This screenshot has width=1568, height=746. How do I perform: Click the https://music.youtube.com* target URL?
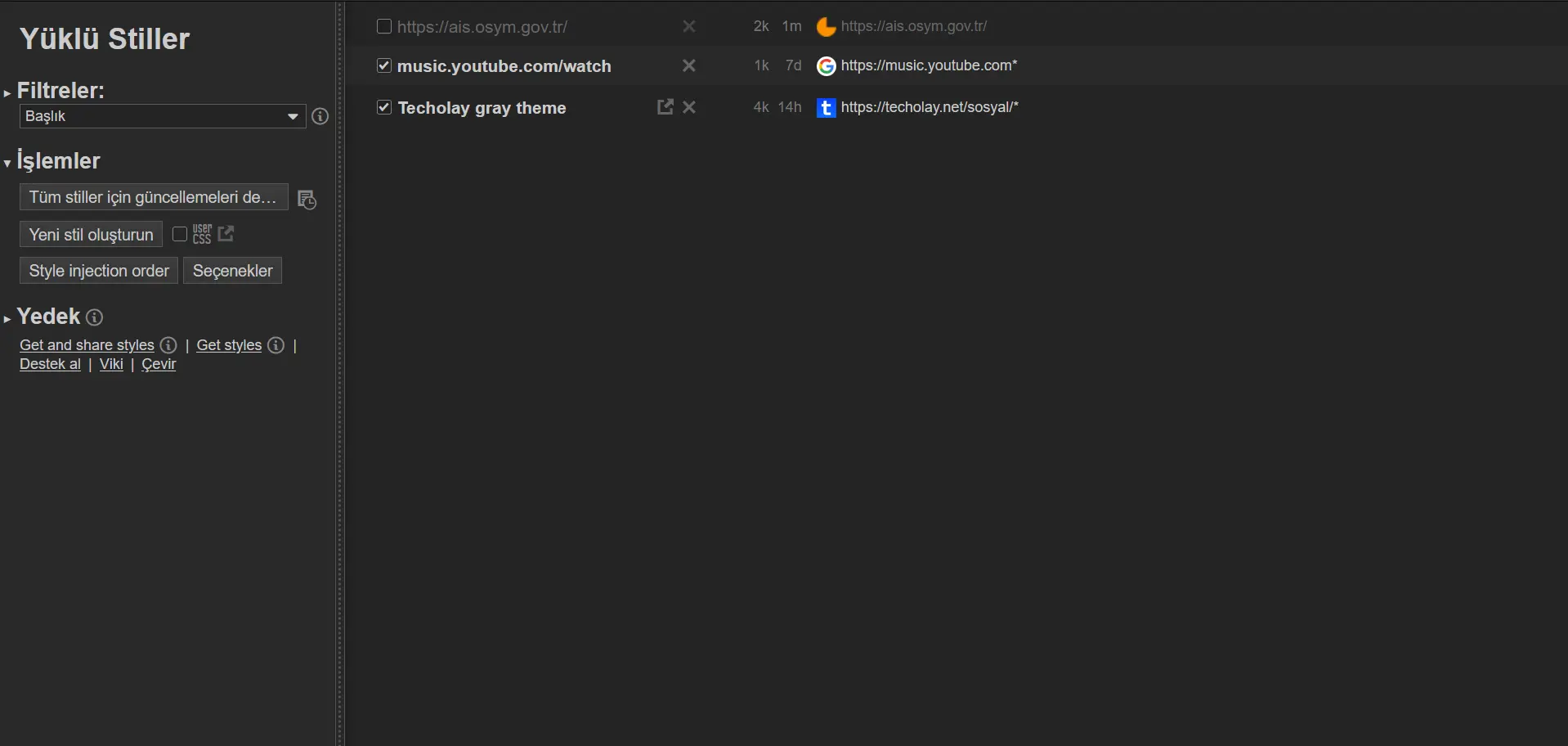(930, 65)
